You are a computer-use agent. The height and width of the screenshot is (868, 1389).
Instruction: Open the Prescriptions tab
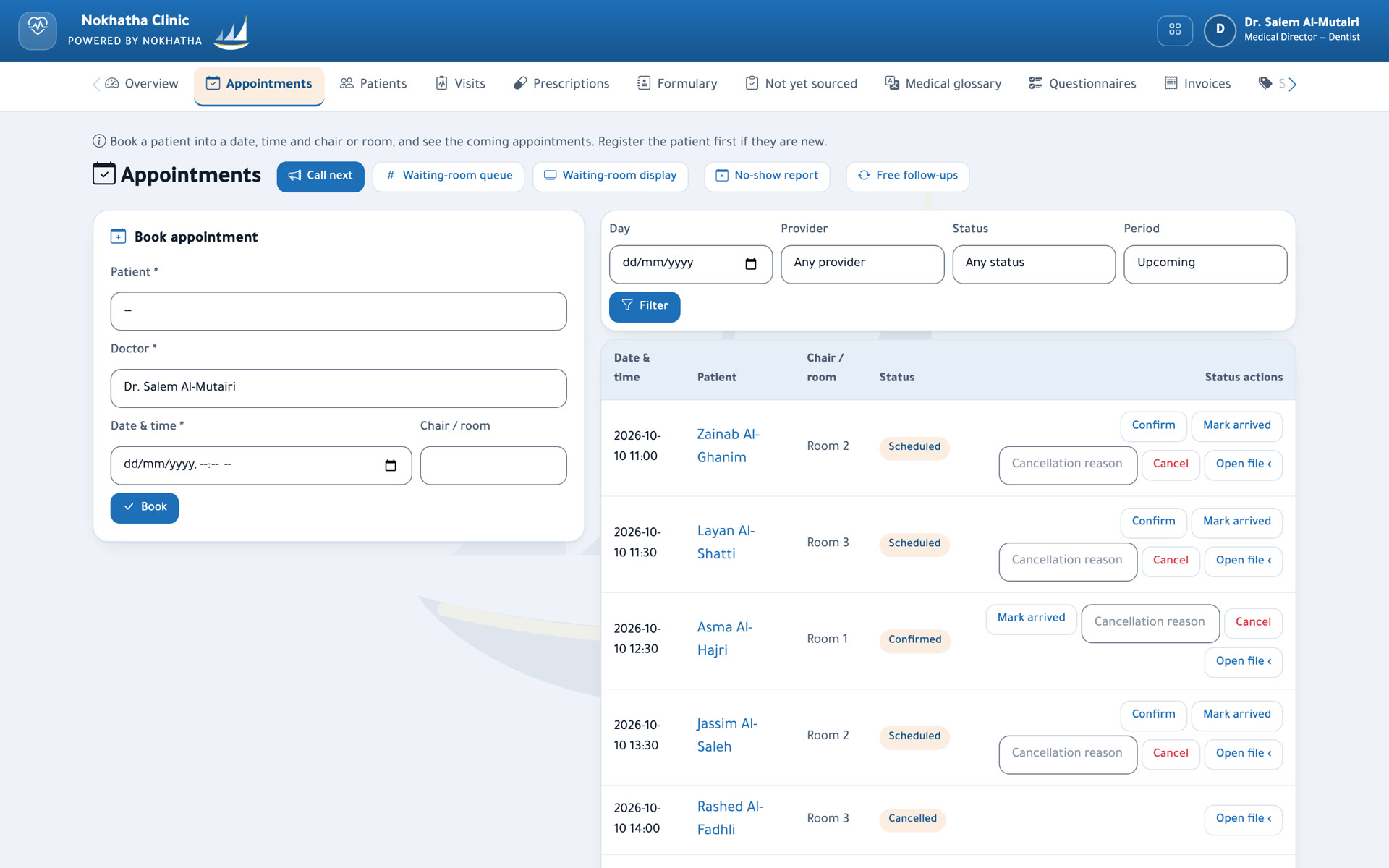pos(561,84)
